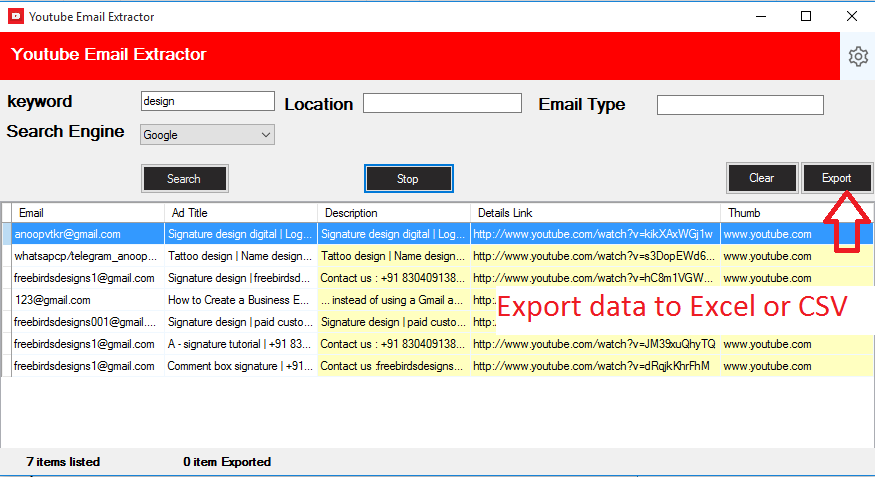
Task: Sort by the Details Link column header
Action: [x=595, y=213]
